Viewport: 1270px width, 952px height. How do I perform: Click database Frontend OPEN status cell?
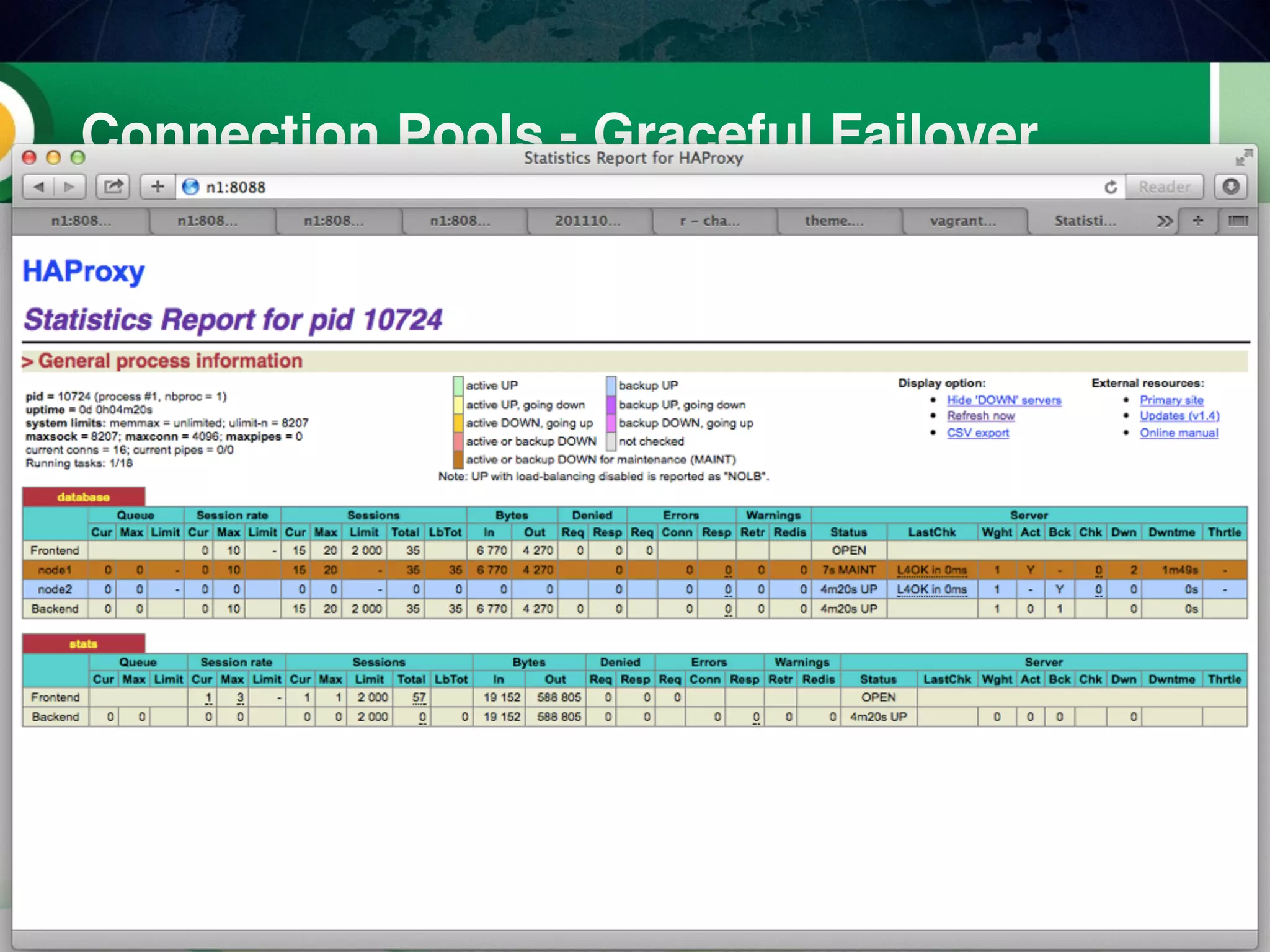click(849, 550)
